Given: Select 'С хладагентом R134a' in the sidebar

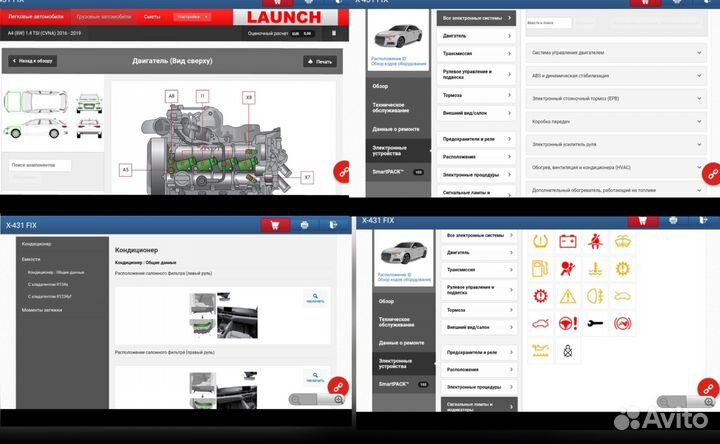Looking at the screenshot, I should [48, 285].
